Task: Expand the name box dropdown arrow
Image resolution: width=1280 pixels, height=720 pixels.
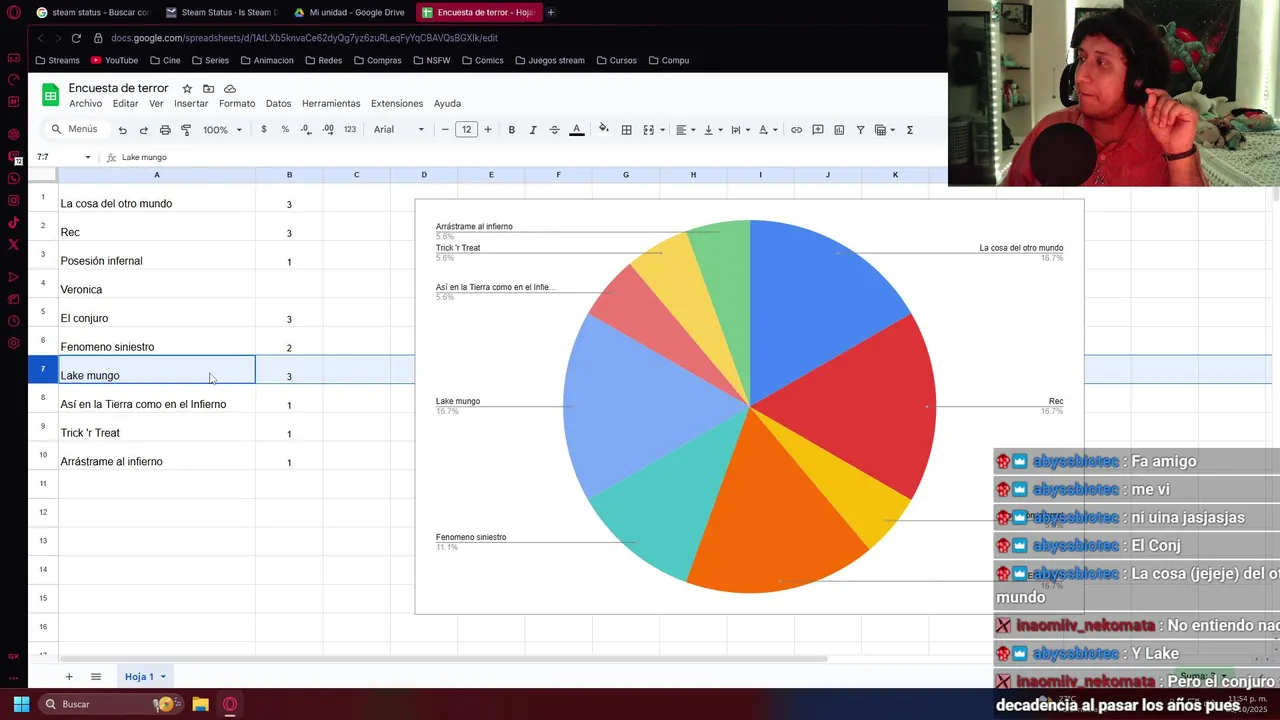Action: pyautogui.click(x=88, y=157)
